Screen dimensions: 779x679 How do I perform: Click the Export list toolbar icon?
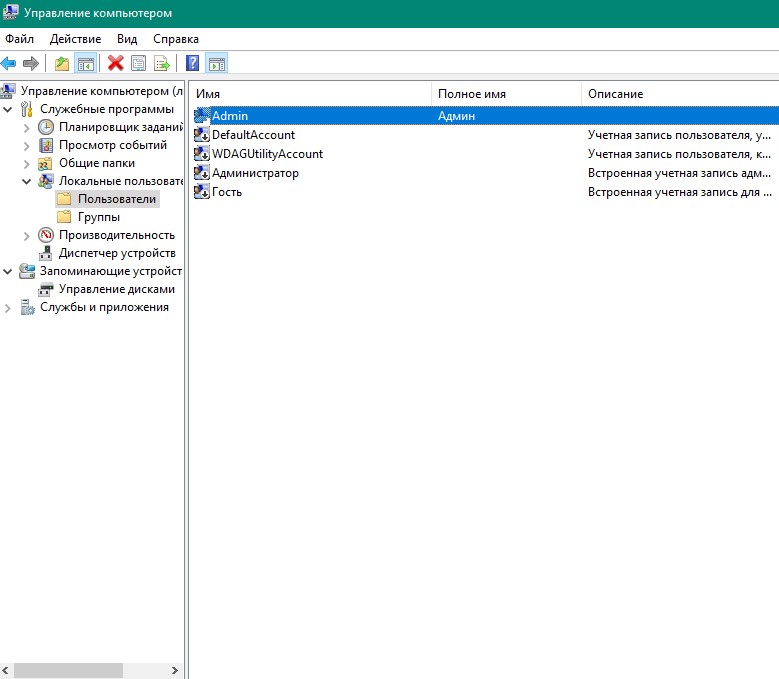tap(161, 64)
